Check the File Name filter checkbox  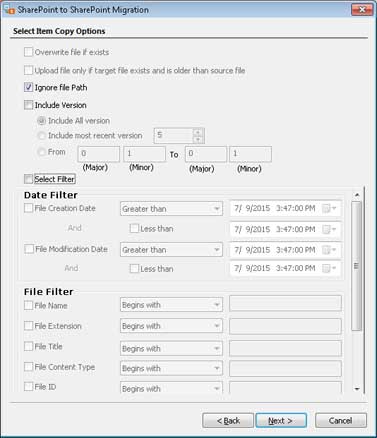29,305
